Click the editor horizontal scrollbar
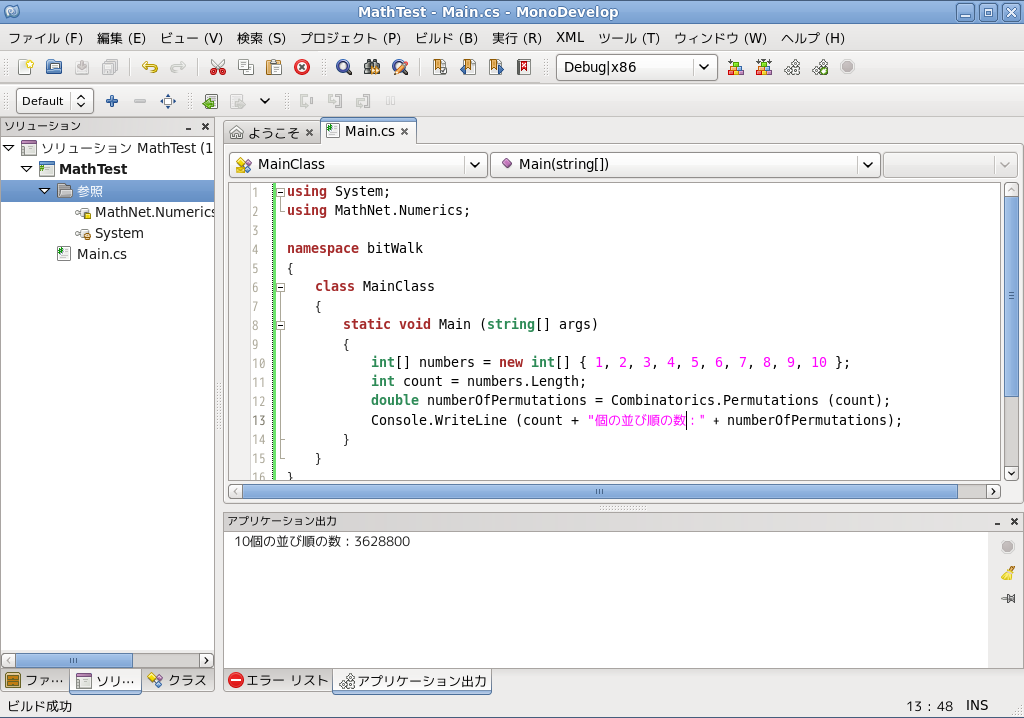The height and width of the screenshot is (718, 1024). 600,491
